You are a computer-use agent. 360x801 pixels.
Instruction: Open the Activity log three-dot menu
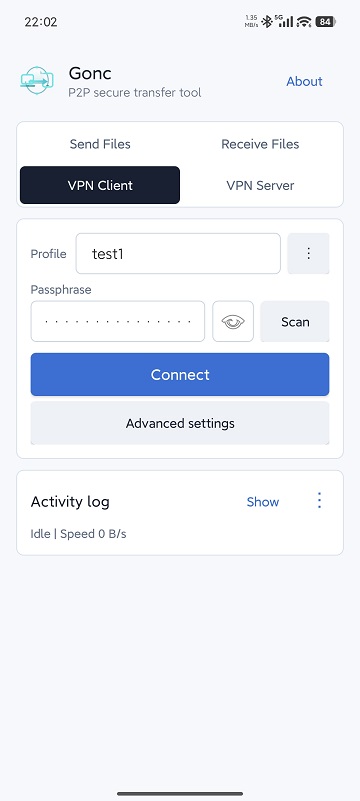(319, 501)
